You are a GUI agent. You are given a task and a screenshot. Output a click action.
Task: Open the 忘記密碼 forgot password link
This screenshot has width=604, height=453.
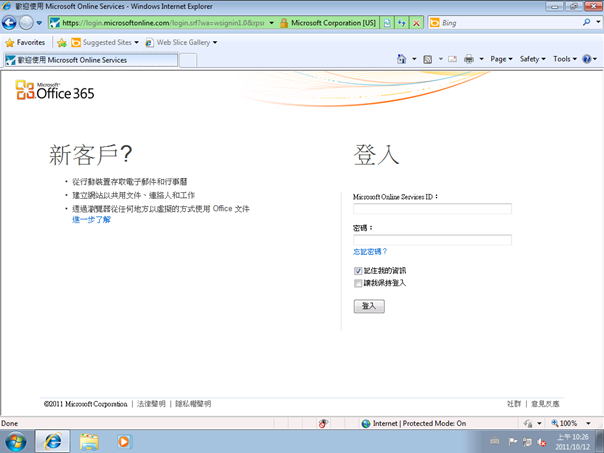click(370, 252)
